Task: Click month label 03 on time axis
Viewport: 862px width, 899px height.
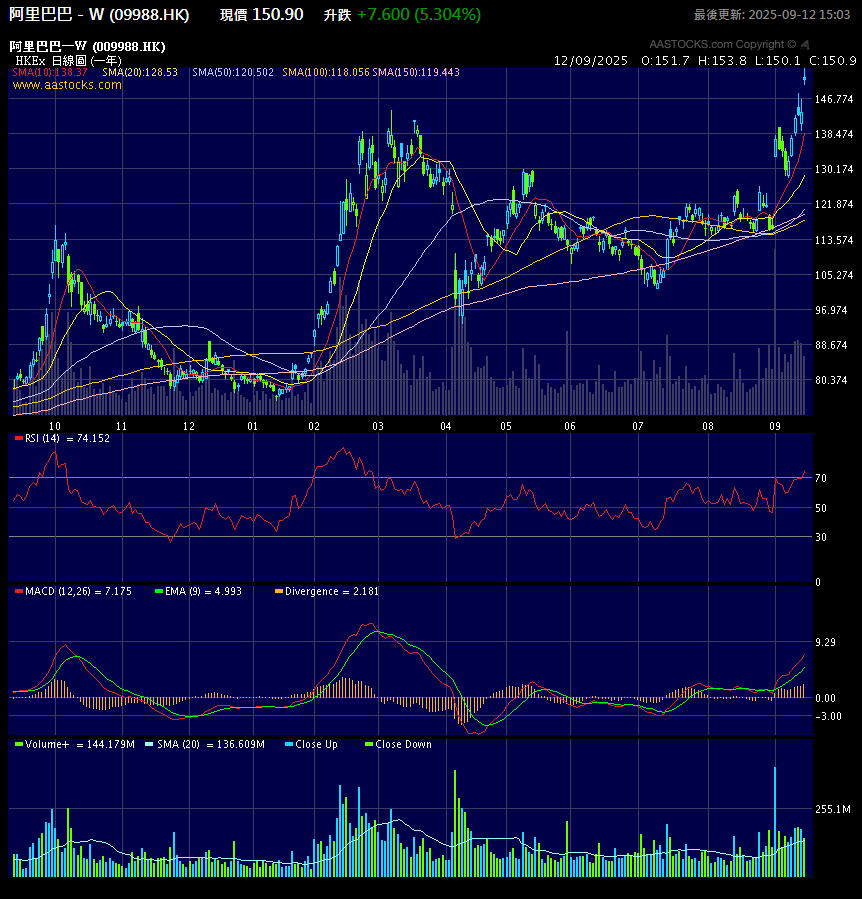Action: pyautogui.click(x=378, y=426)
